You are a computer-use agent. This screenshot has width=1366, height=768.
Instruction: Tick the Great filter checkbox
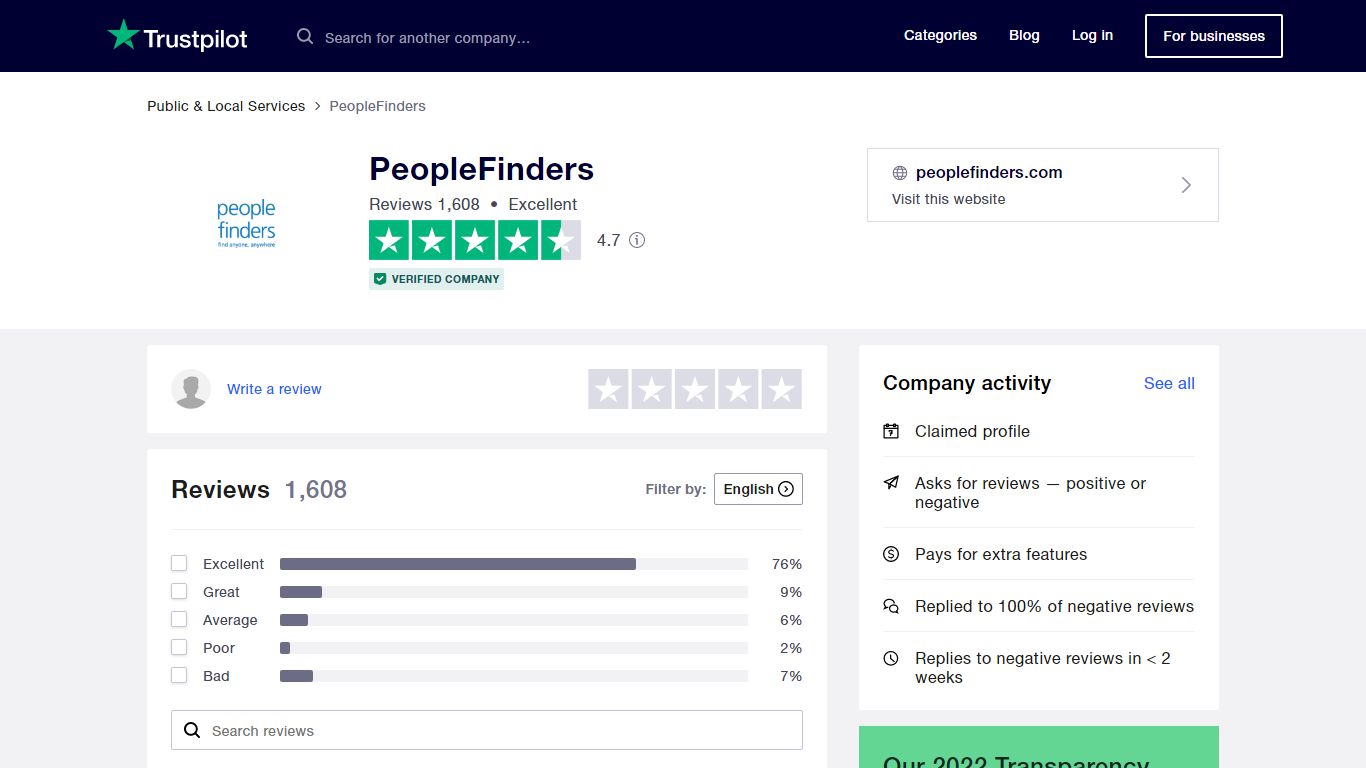pyautogui.click(x=179, y=591)
